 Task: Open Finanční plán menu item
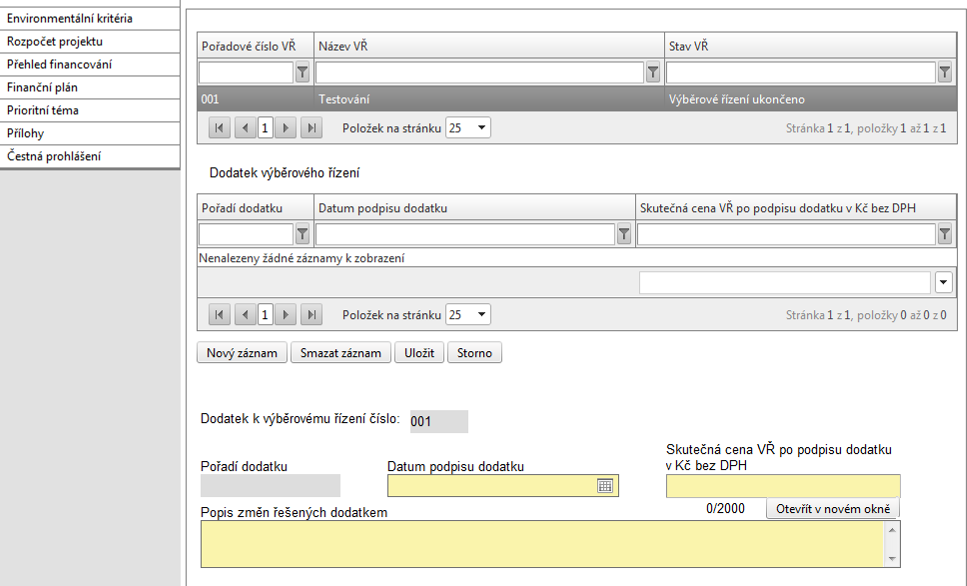tap(90, 87)
